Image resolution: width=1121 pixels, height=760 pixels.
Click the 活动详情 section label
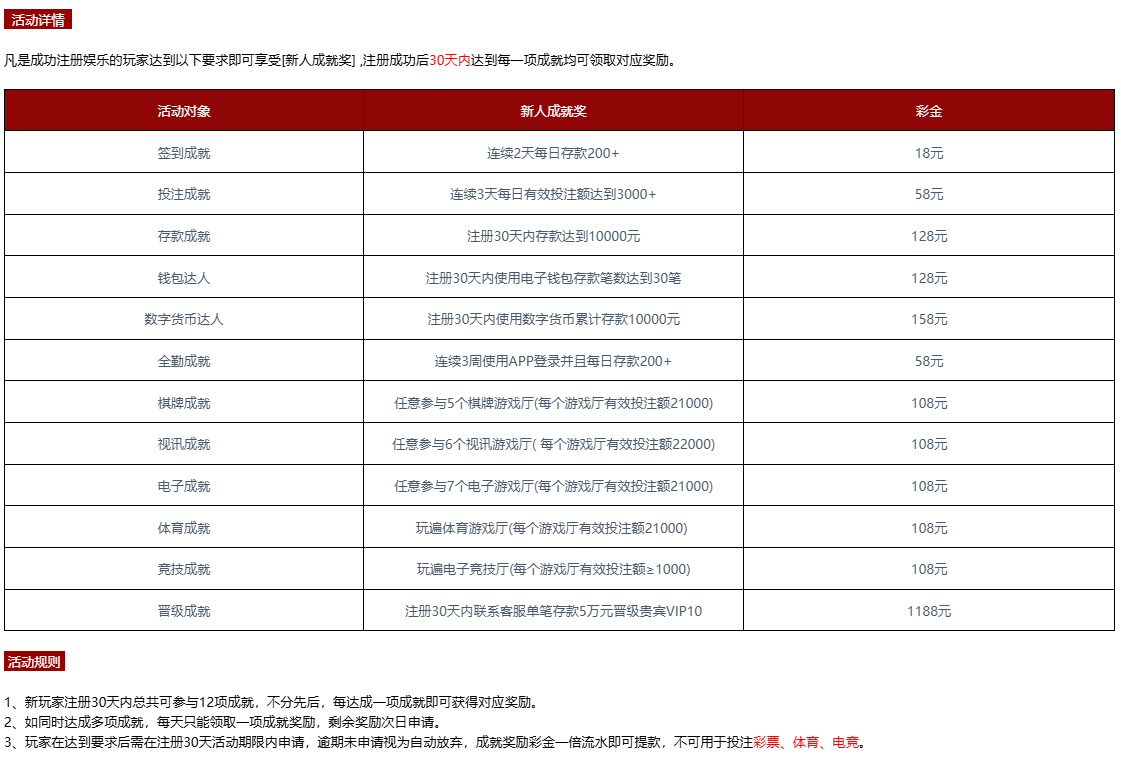click(x=38, y=20)
